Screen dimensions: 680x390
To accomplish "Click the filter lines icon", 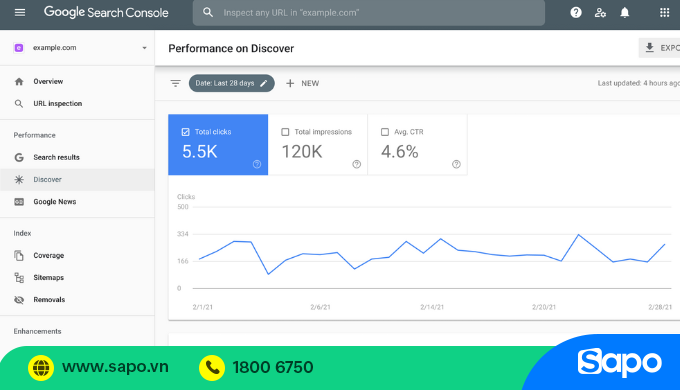I will pos(175,83).
